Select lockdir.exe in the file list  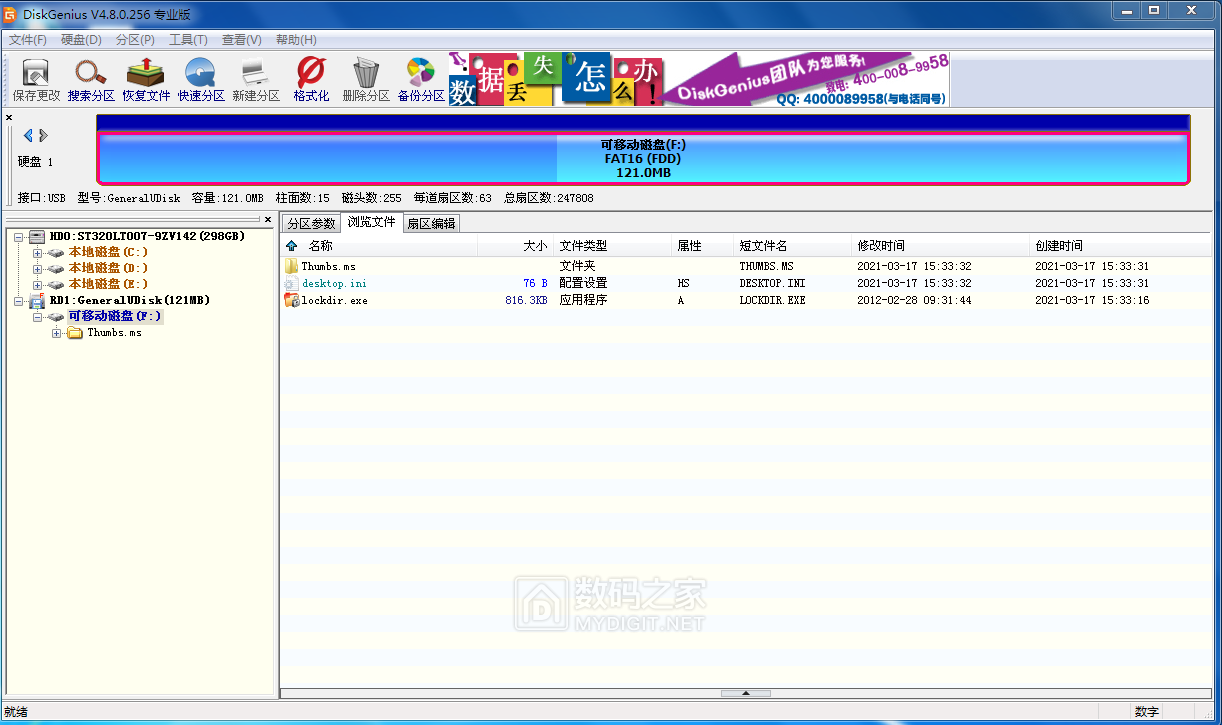(x=334, y=300)
